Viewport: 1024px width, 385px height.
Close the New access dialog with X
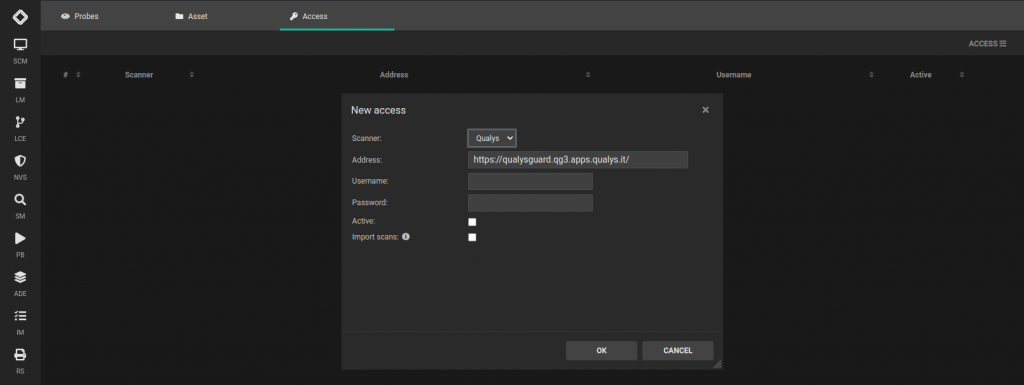(705, 110)
